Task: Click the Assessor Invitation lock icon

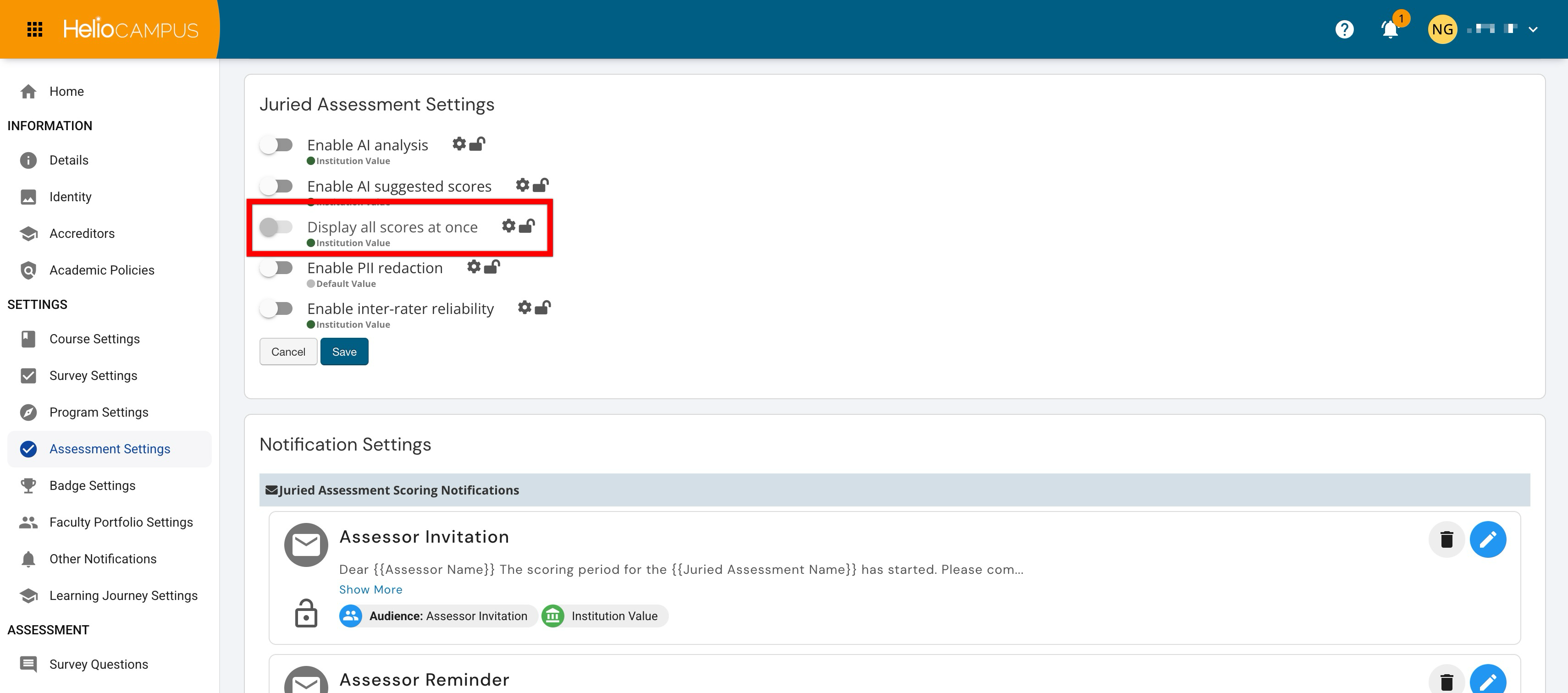Action: [305, 613]
